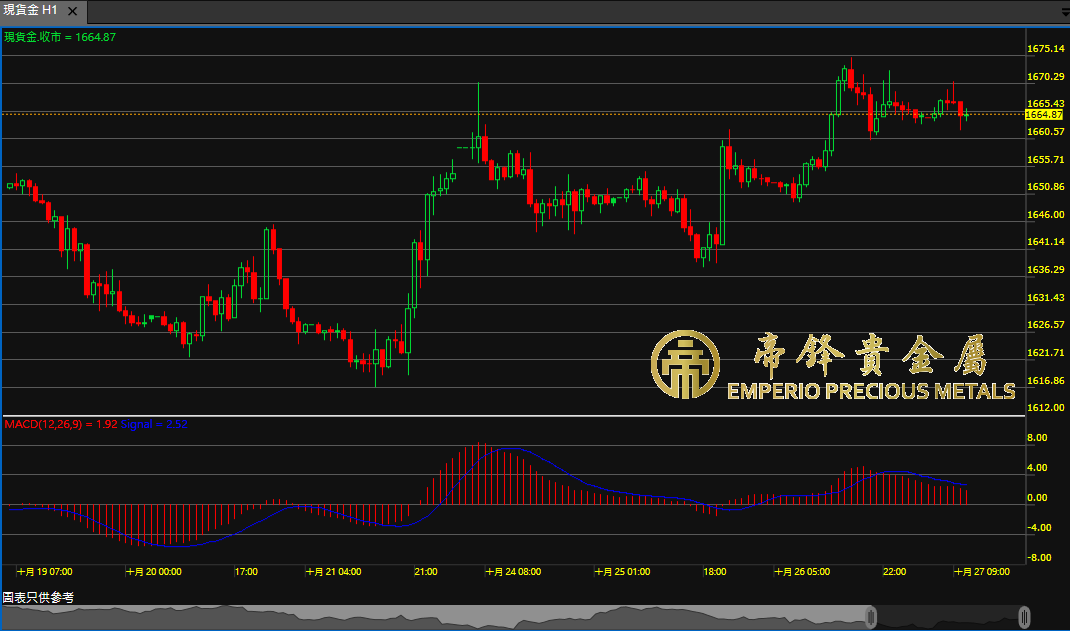This screenshot has height=631, width=1070.
Task: Click the 1675.14 label on the price axis
Action: (x=1045, y=48)
